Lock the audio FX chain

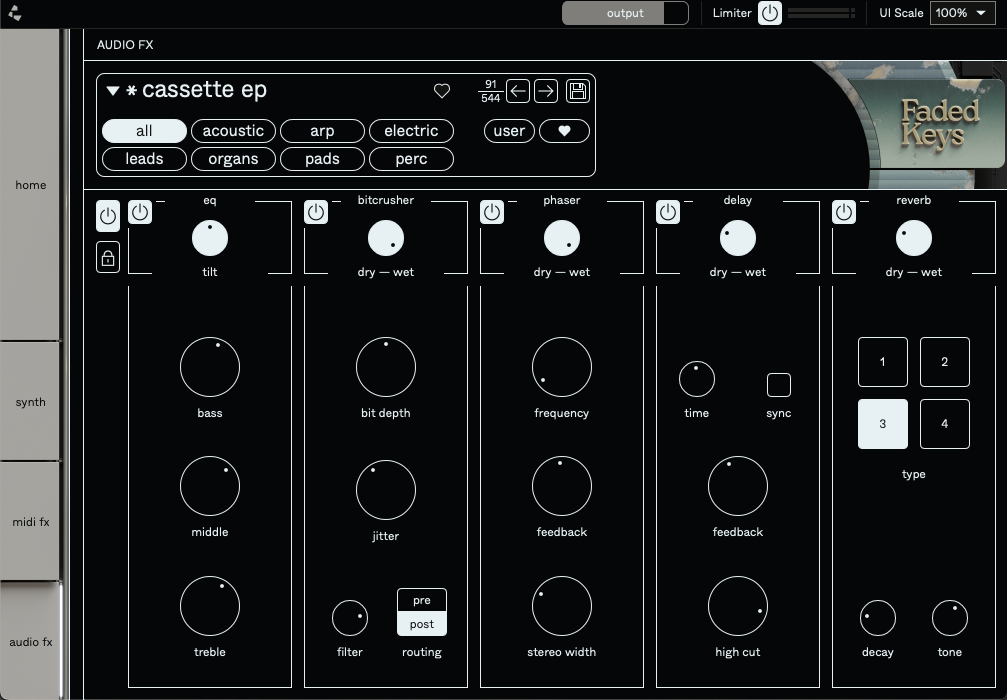(108, 257)
